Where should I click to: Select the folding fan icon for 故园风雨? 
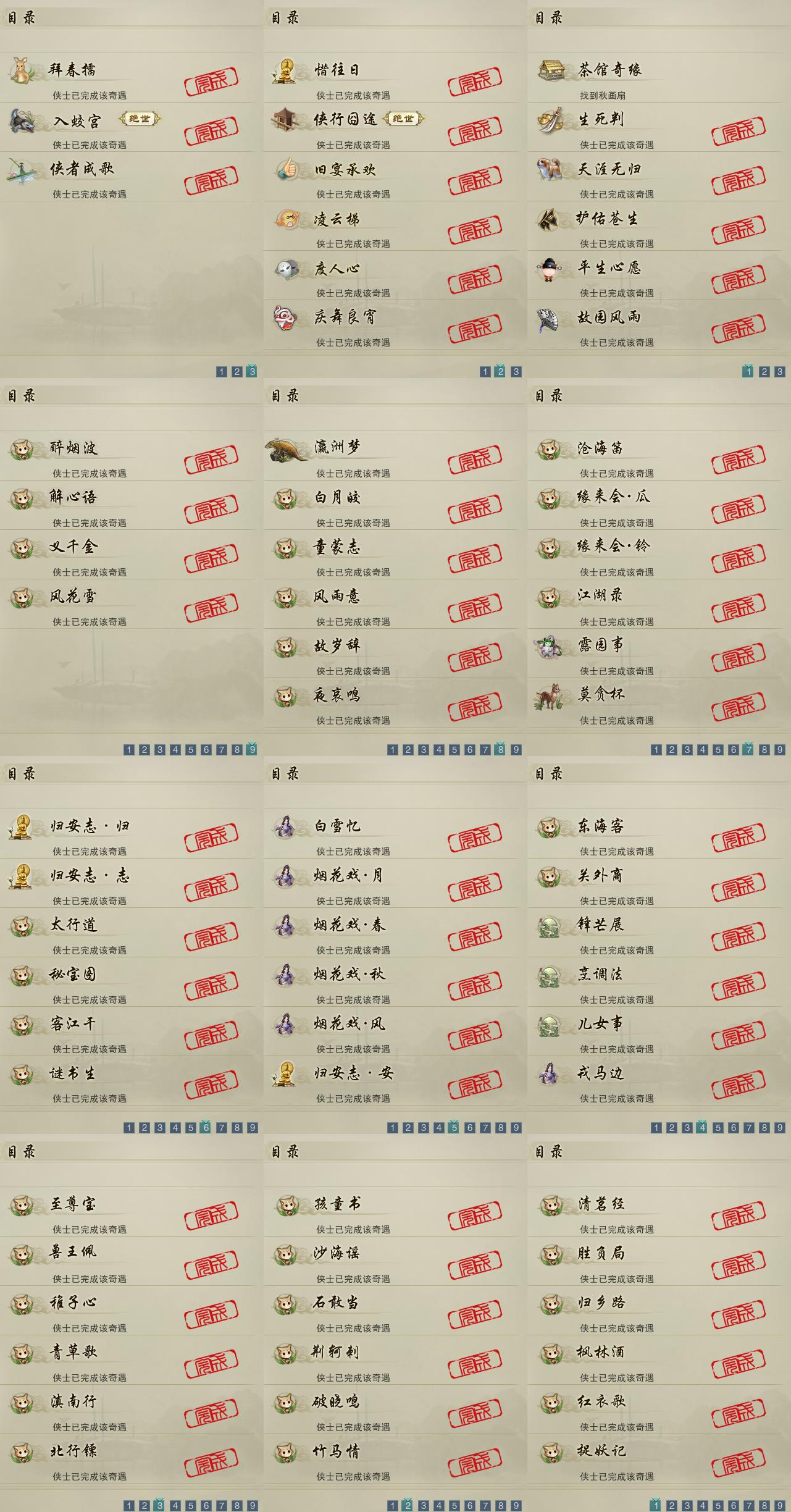(549, 319)
